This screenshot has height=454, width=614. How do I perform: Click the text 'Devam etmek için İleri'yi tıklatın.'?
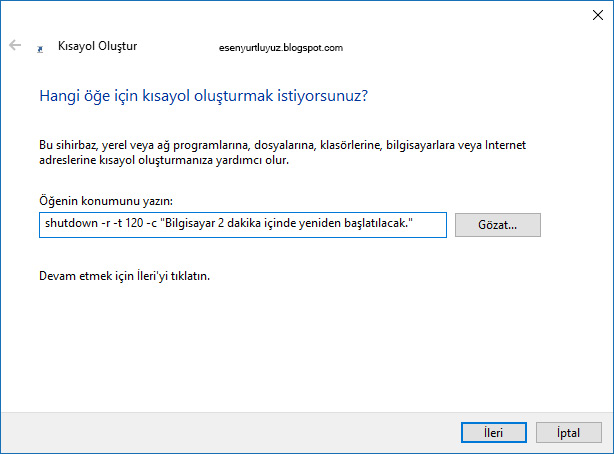[125, 276]
